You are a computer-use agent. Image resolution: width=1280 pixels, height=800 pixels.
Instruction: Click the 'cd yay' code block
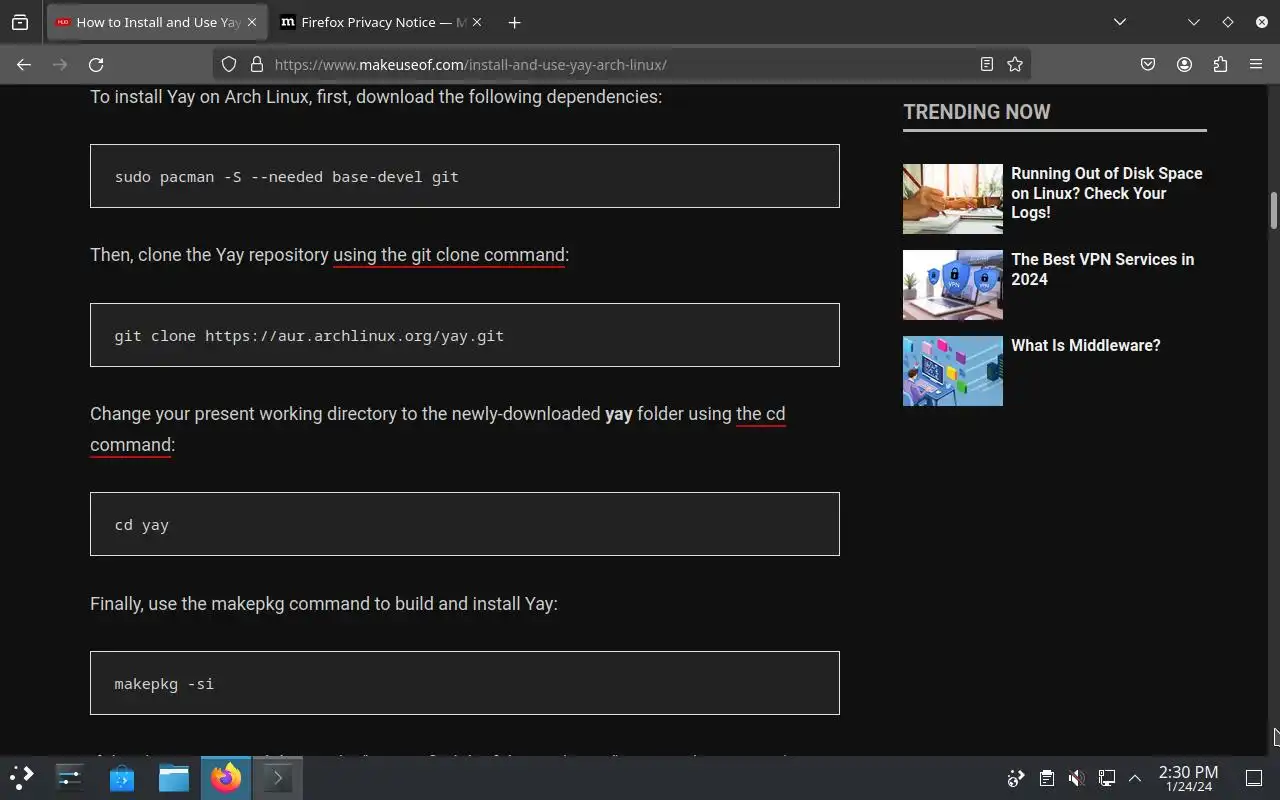[465, 524]
